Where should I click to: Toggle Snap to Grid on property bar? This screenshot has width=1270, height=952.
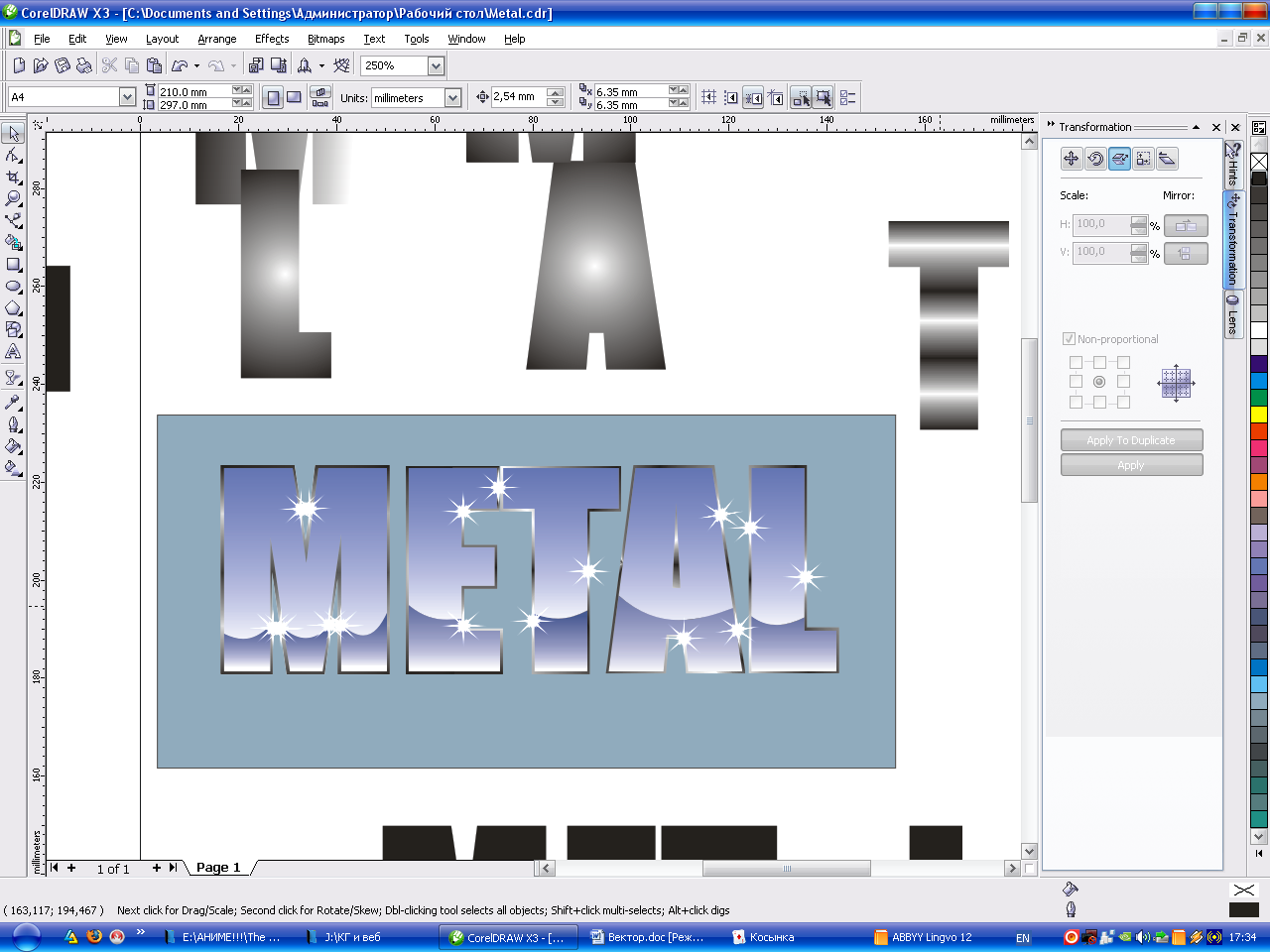point(709,97)
